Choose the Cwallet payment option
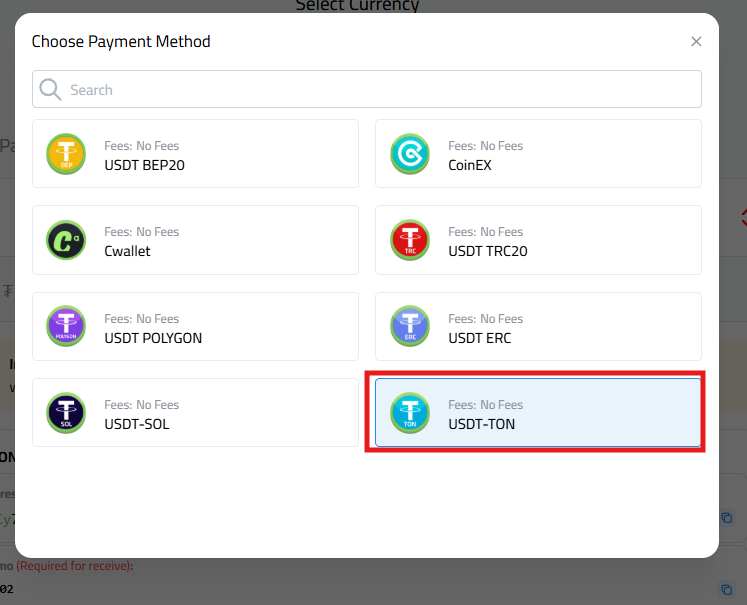Viewport: 747px width, 605px height. (195, 240)
